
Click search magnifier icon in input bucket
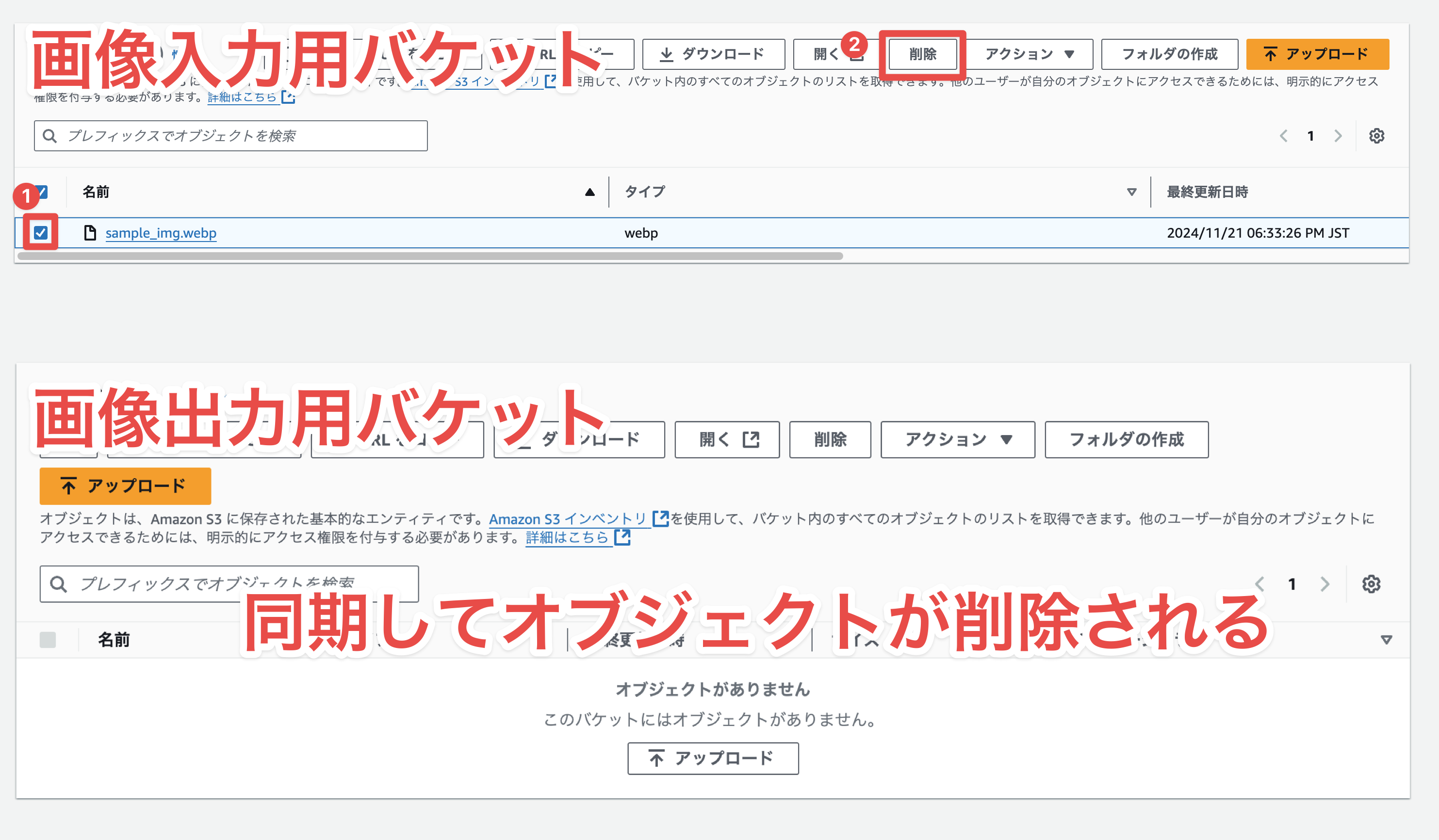coord(49,136)
